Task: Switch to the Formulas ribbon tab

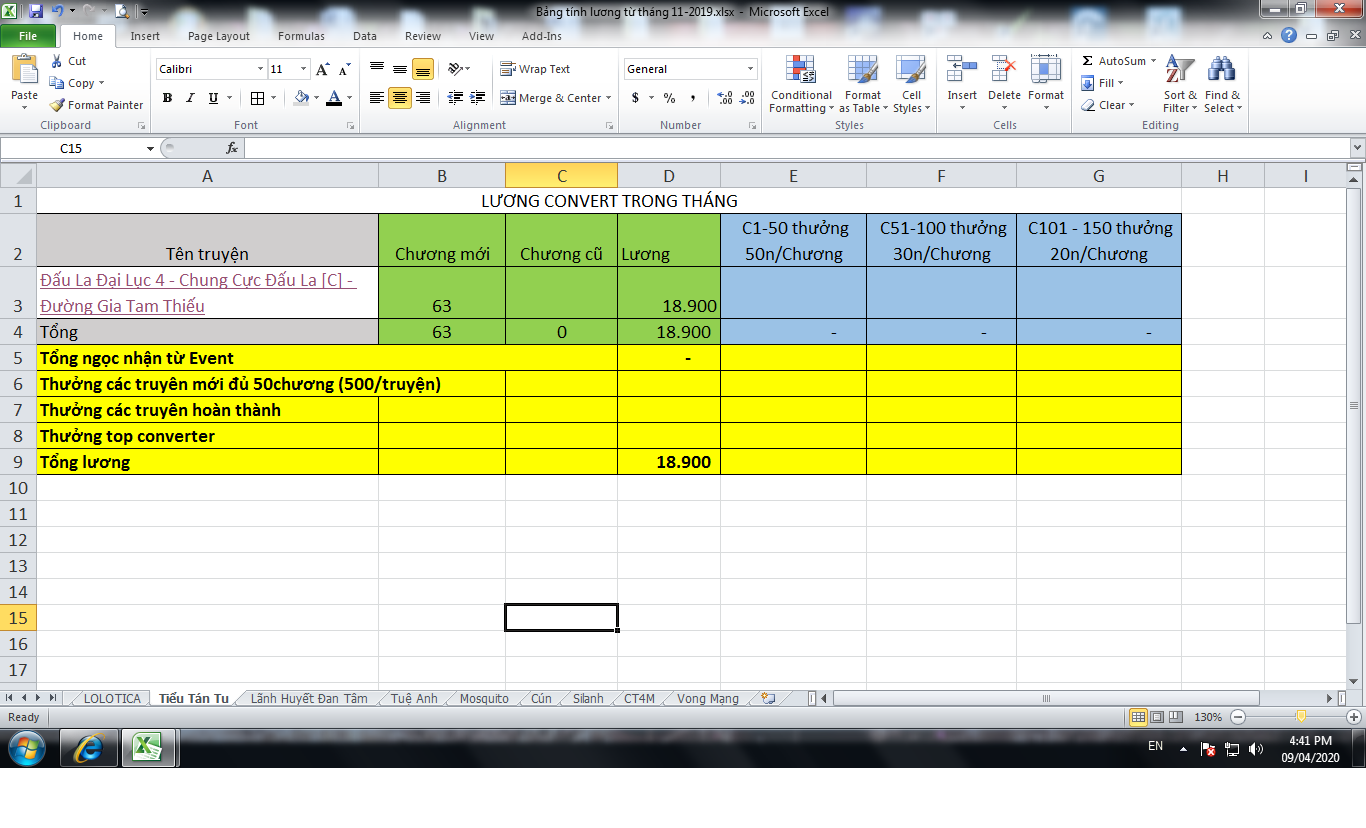Action: 301,36
